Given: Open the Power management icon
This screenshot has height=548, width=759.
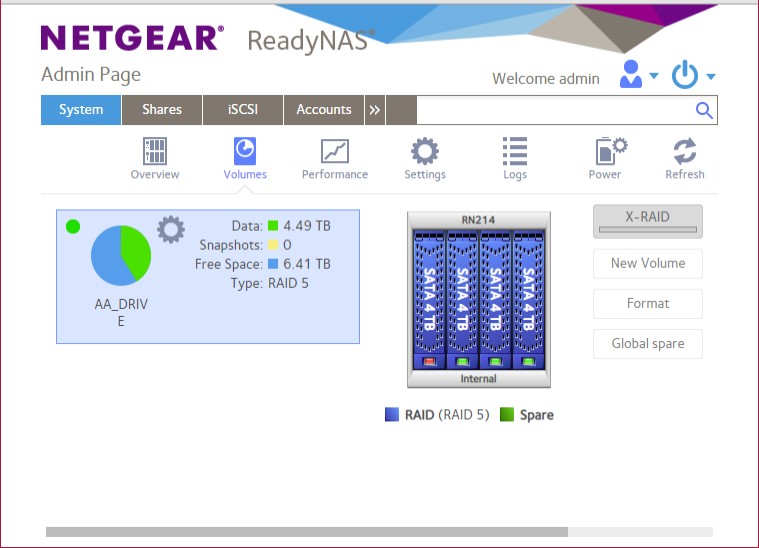Looking at the screenshot, I should [x=611, y=151].
